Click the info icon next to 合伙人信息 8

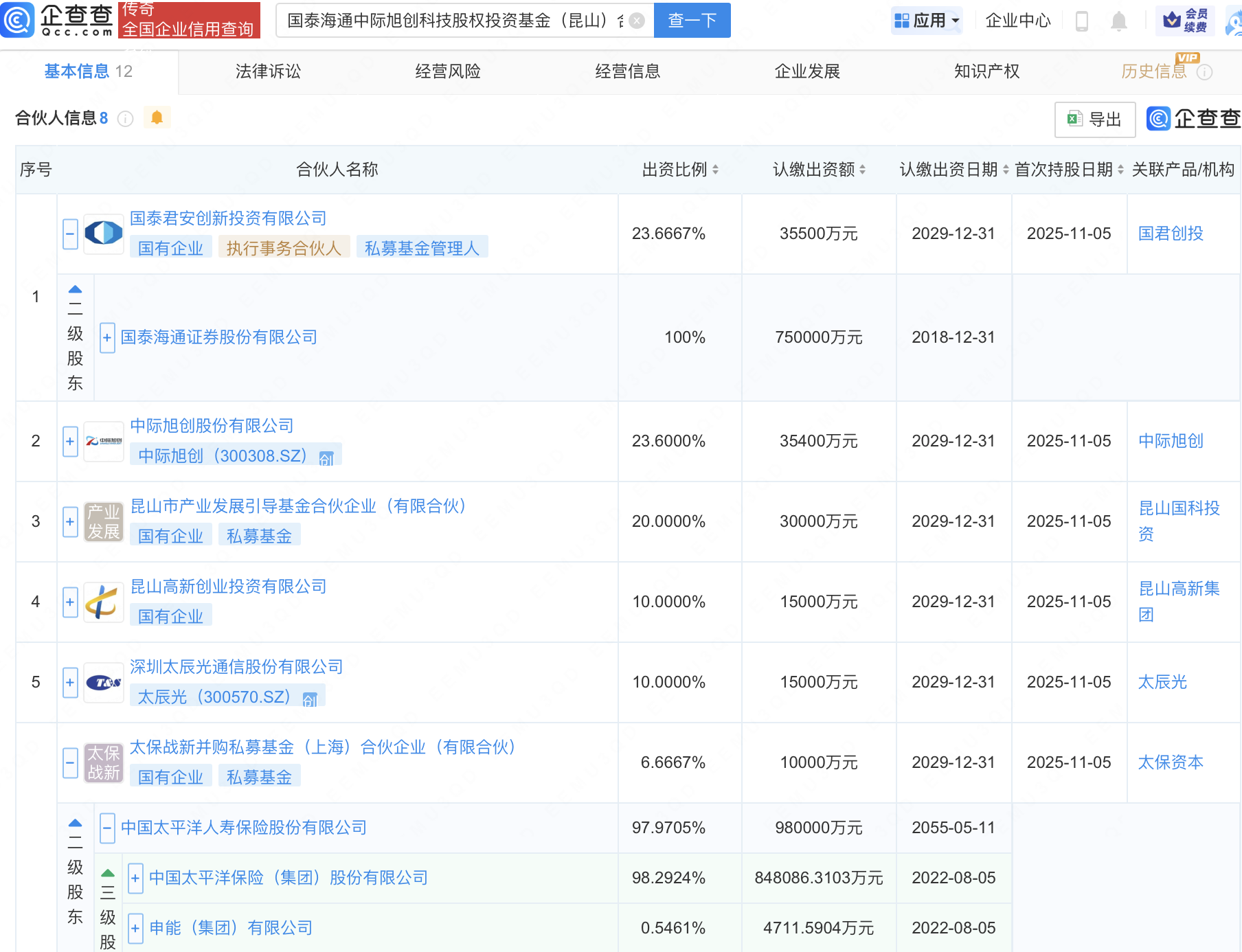[x=125, y=119]
